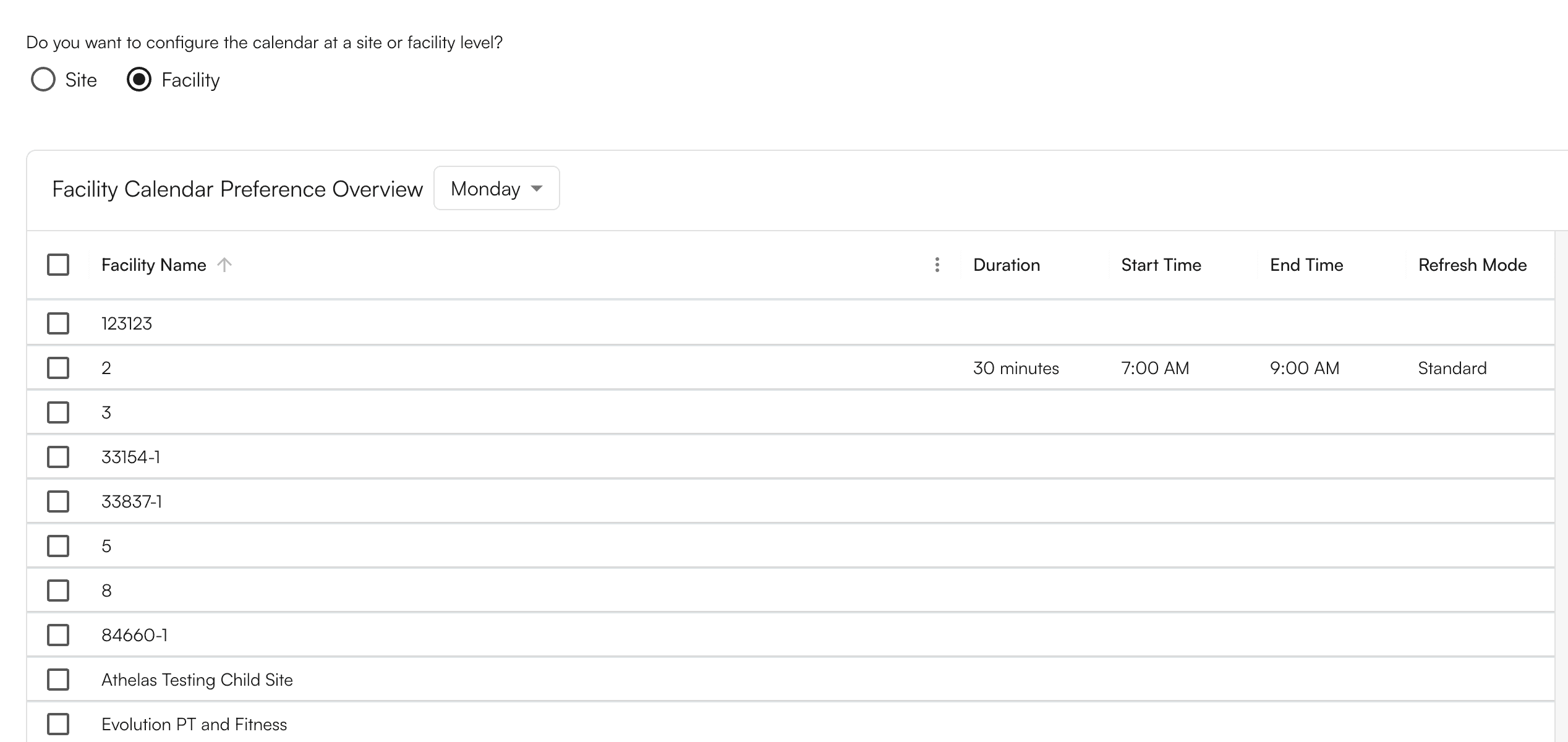This screenshot has height=742, width=1568.
Task: Click the 84660-1 facility row
Action: 134,635
